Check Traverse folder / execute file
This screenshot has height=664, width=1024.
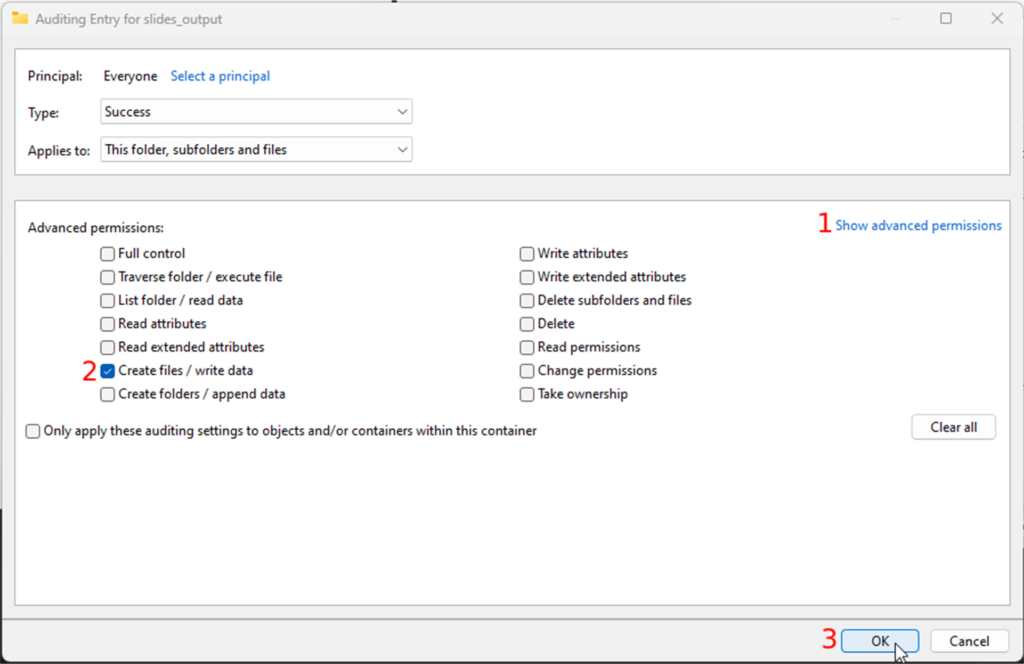tap(108, 277)
